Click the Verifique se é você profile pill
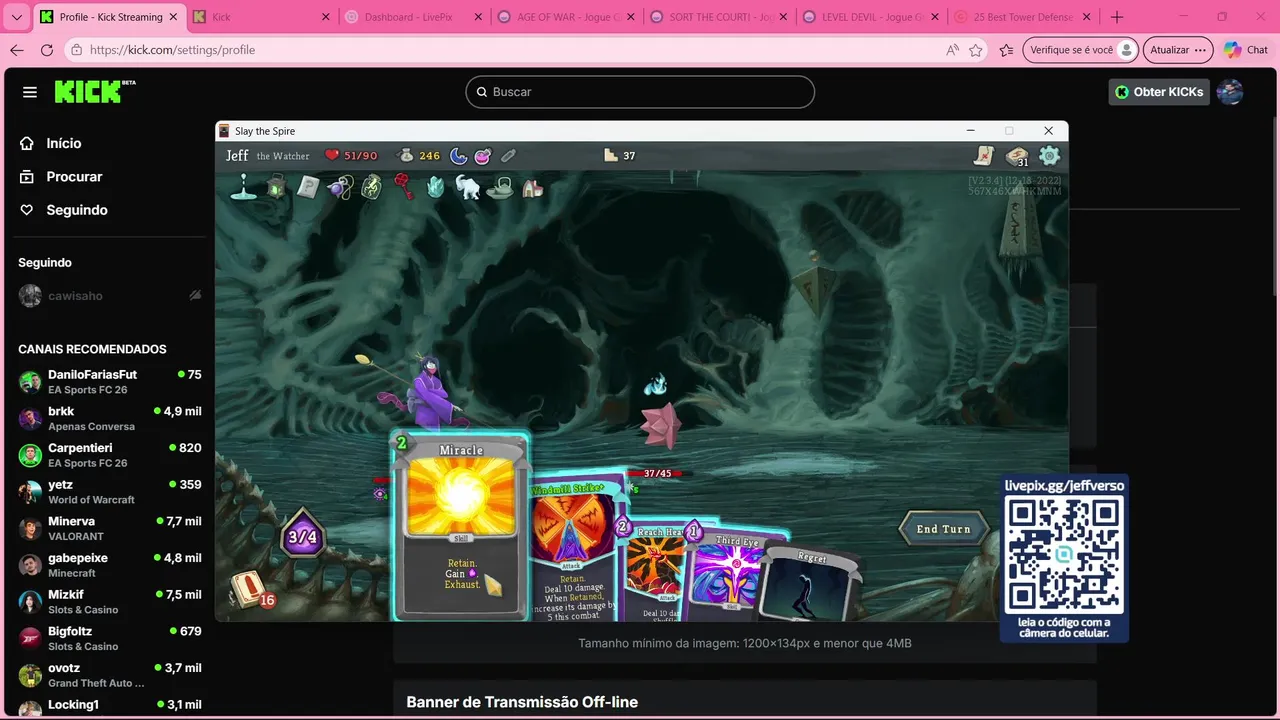This screenshot has height=720, width=1280. pyautogui.click(x=1081, y=50)
